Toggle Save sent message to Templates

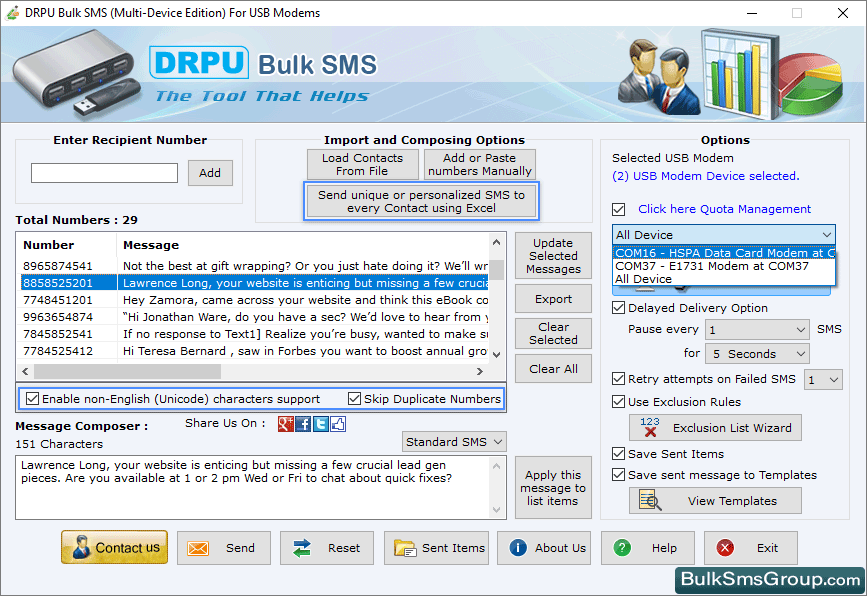point(619,475)
